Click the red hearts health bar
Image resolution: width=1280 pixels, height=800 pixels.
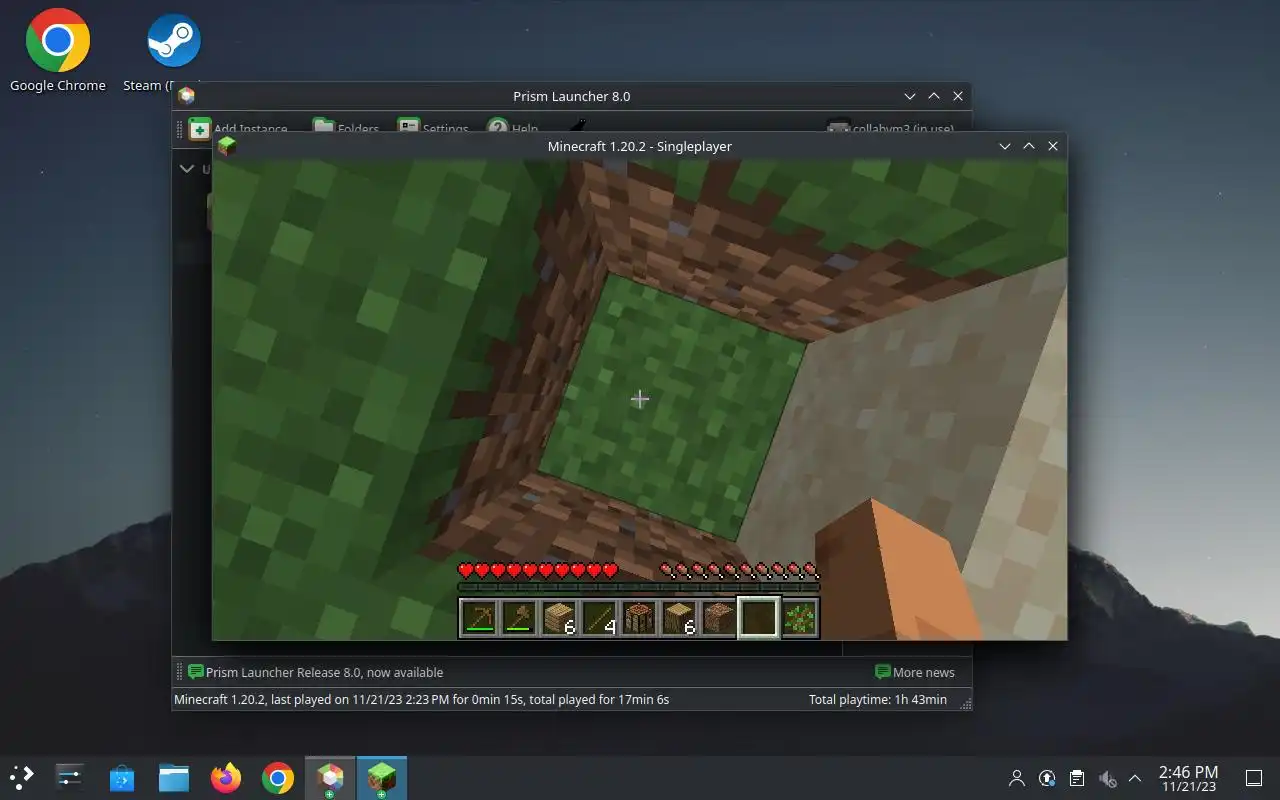538,571
